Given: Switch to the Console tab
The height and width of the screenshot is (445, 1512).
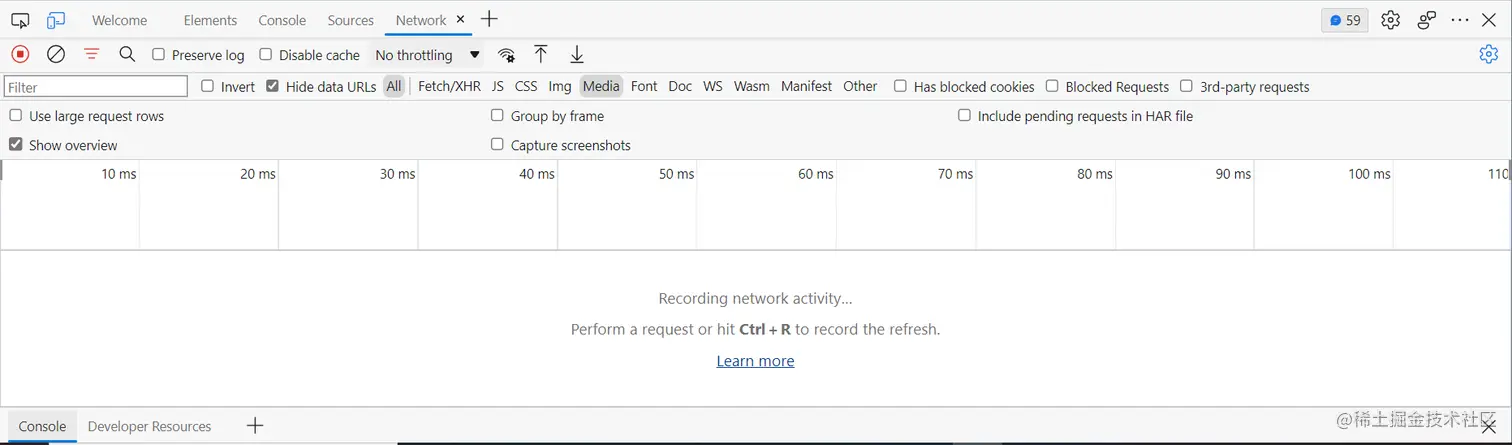Looking at the screenshot, I should 282,20.
